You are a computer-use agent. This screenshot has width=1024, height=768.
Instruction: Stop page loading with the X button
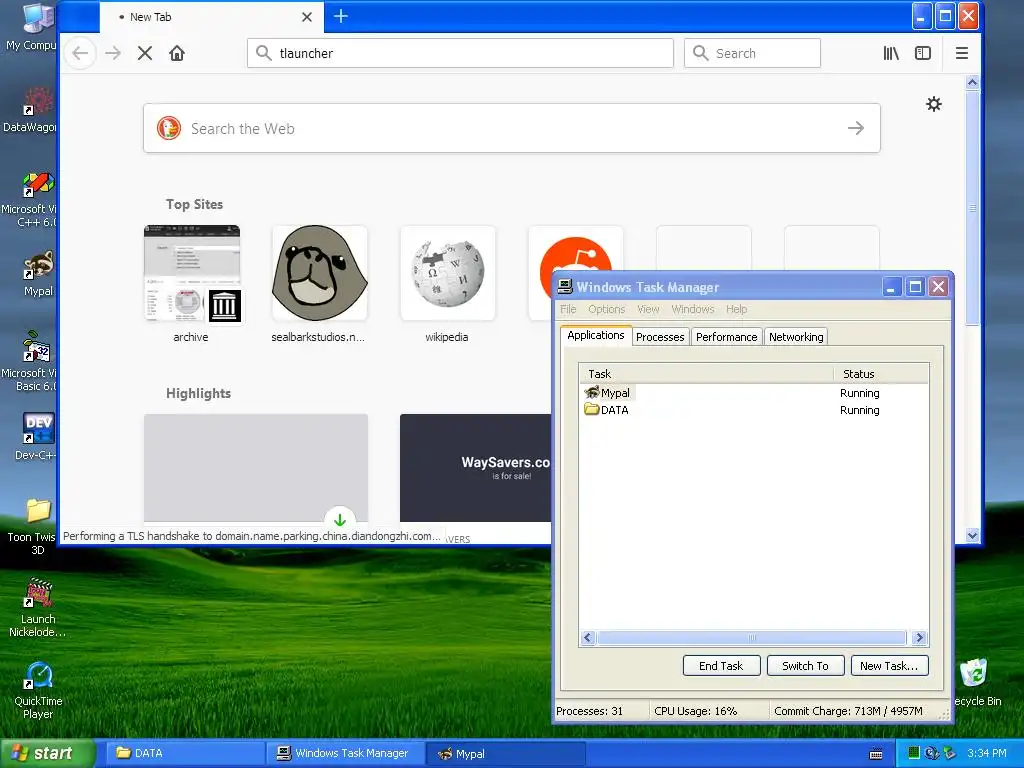[145, 53]
